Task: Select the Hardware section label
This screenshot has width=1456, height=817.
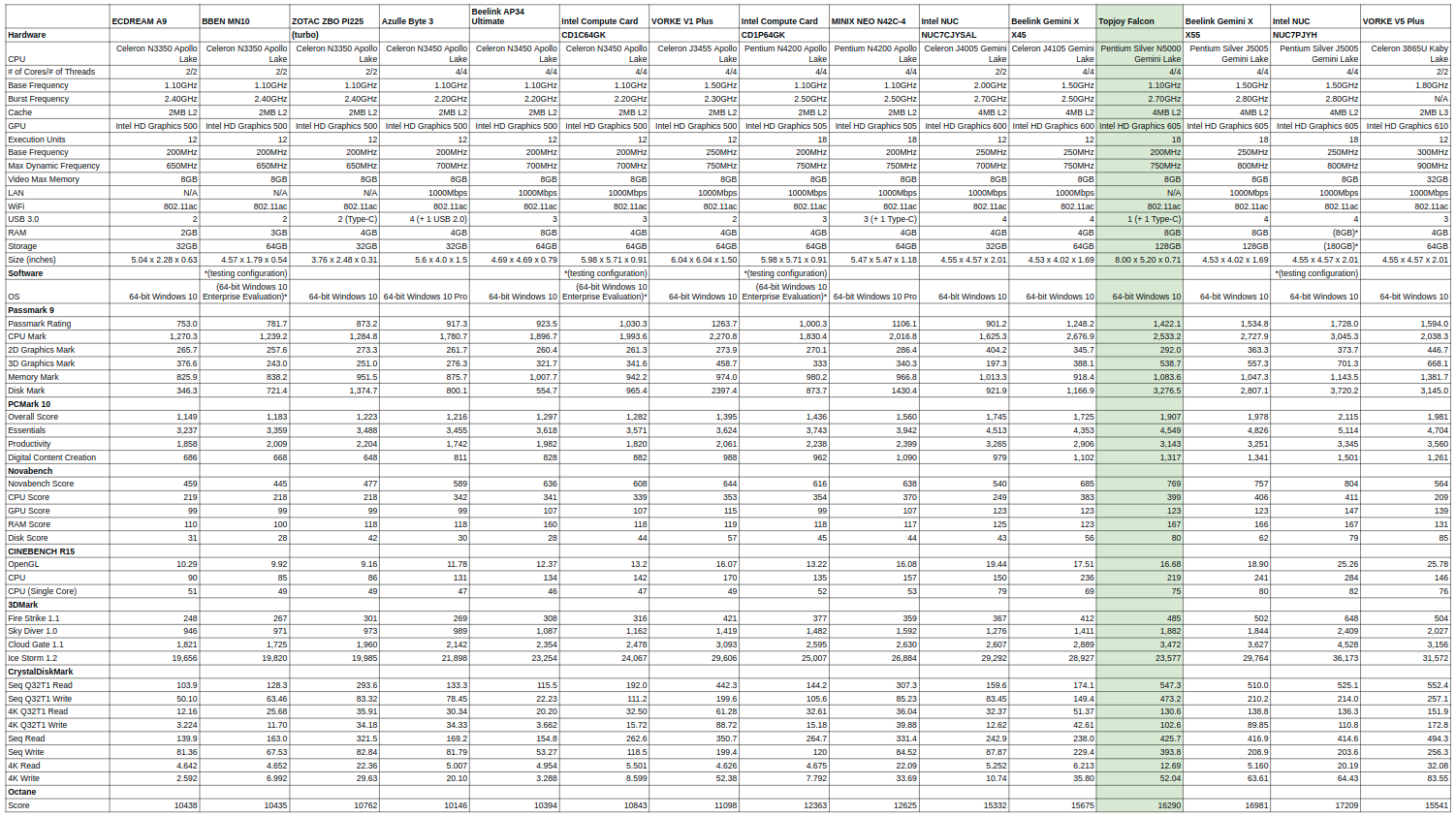Action: (x=27, y=35)
